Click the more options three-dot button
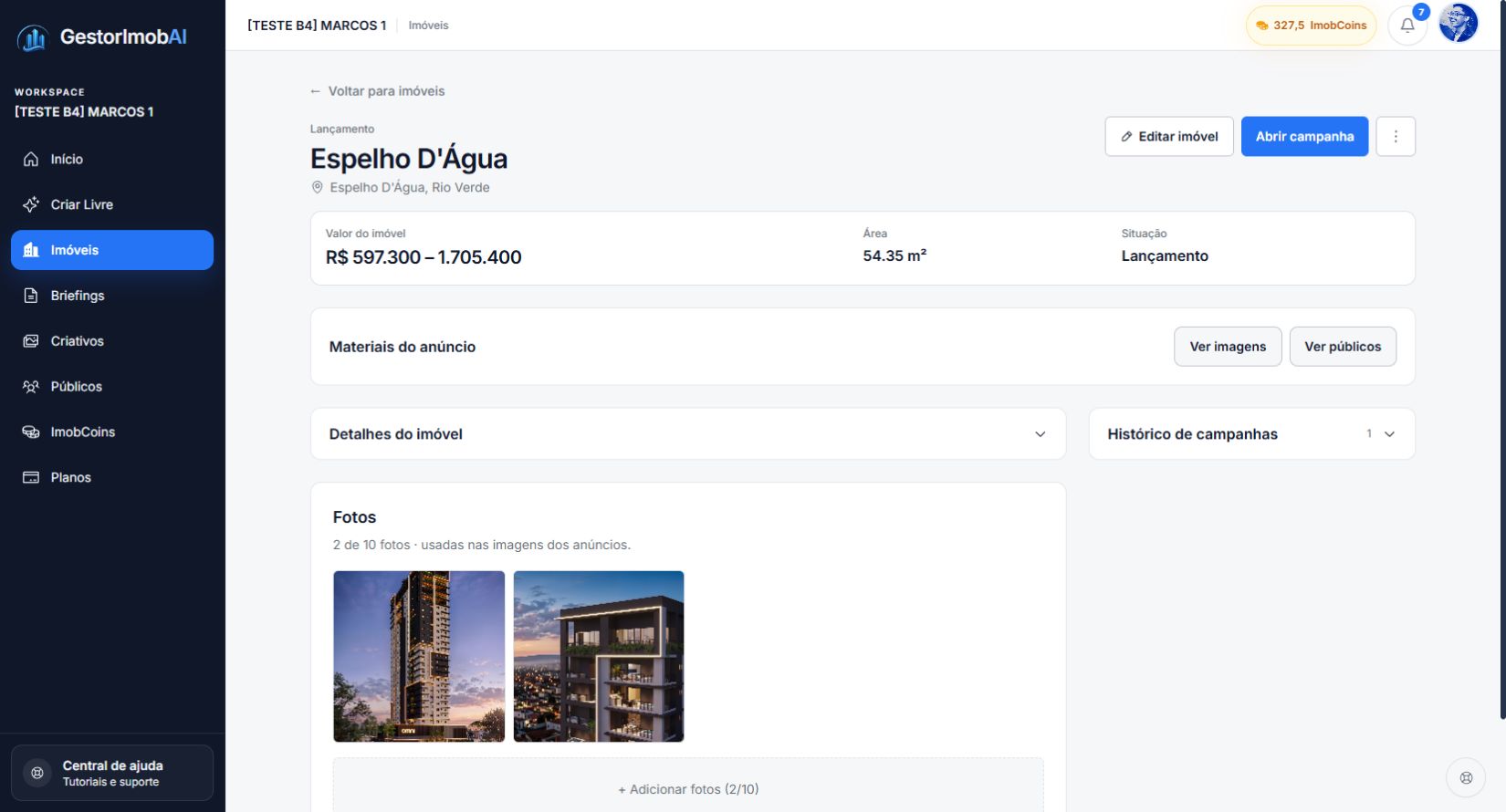The height and width of the screenshot is (812, 1506). pos(1396,136)
